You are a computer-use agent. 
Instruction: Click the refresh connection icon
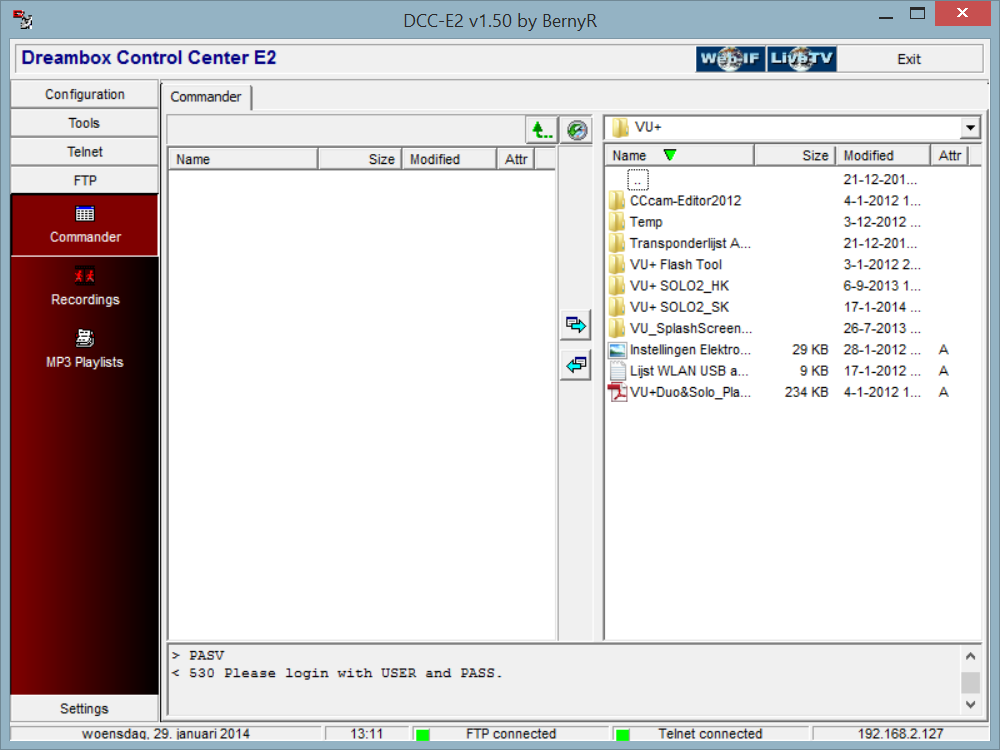coord(577,130)
